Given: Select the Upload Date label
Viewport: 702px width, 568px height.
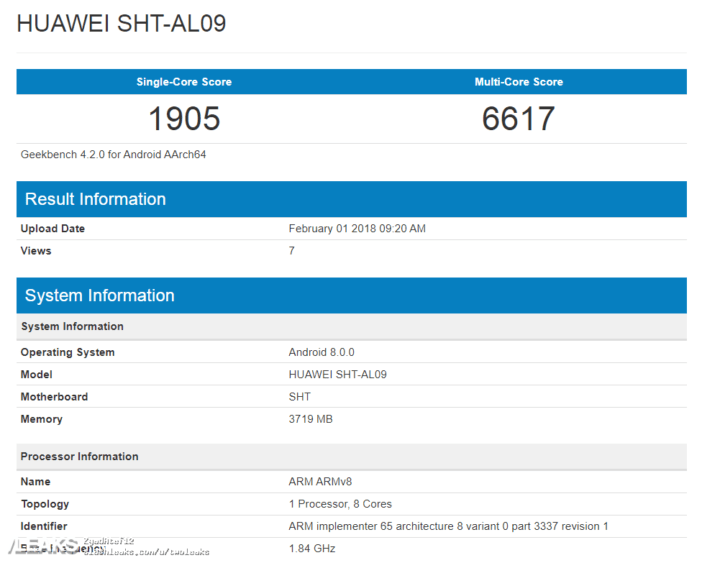Looking at the screenshot, I should point(52,229).
